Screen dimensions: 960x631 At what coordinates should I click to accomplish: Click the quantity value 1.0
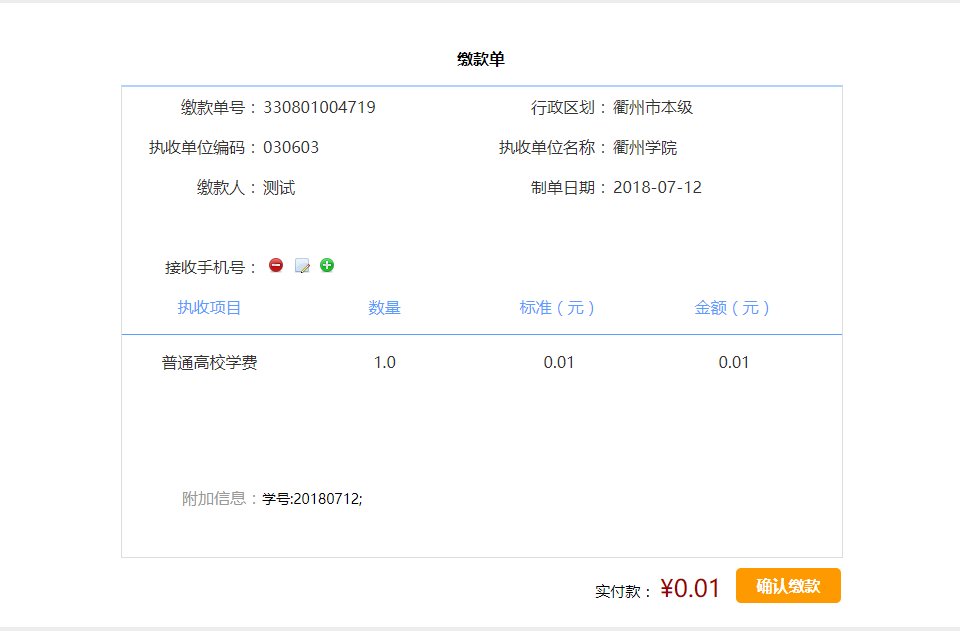[x=384, y=362]
